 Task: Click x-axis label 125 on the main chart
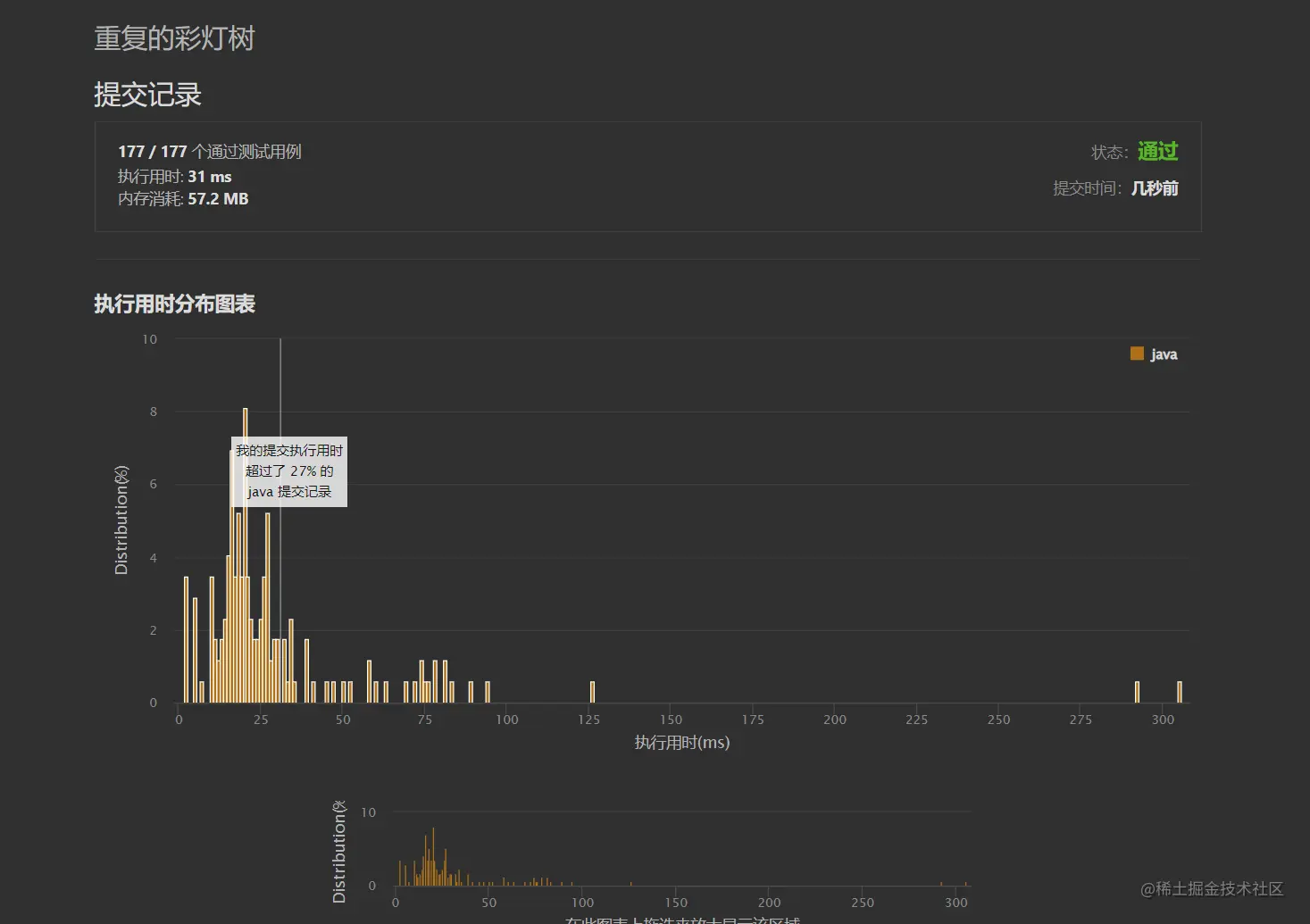589,720
